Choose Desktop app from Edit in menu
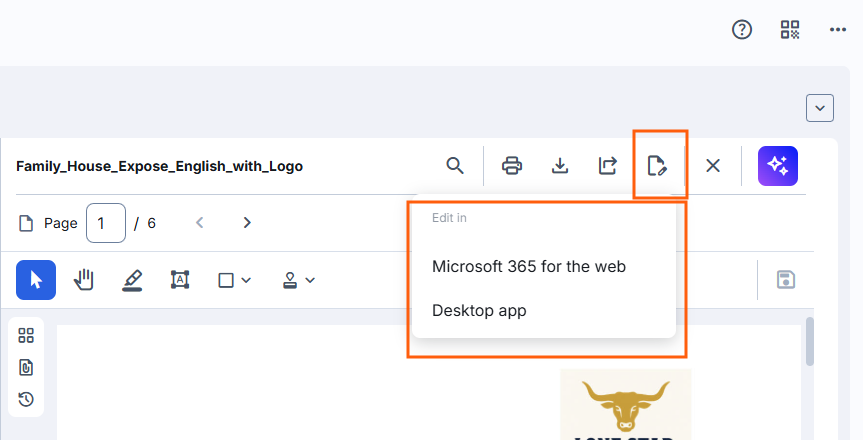This screenshot has width=863, height=440. [x=479, y=311]
